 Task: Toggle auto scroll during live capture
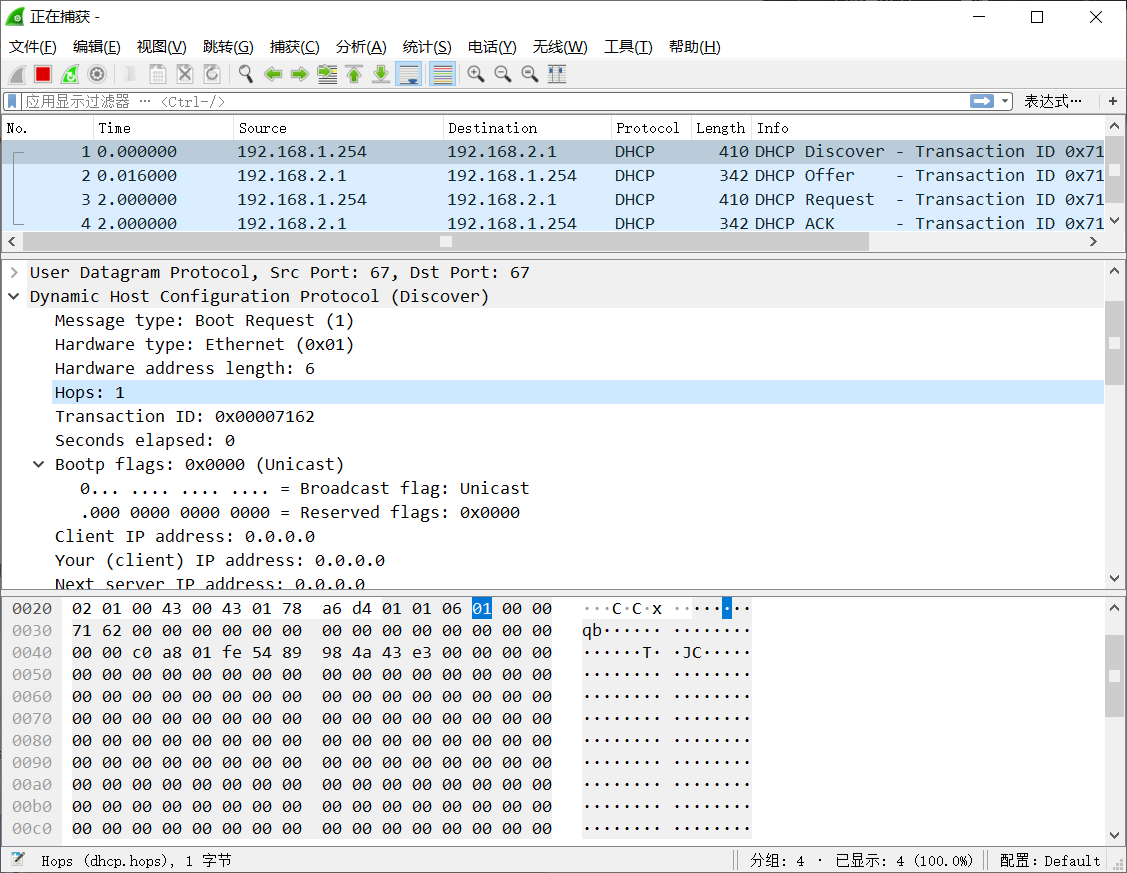(409, 74)
